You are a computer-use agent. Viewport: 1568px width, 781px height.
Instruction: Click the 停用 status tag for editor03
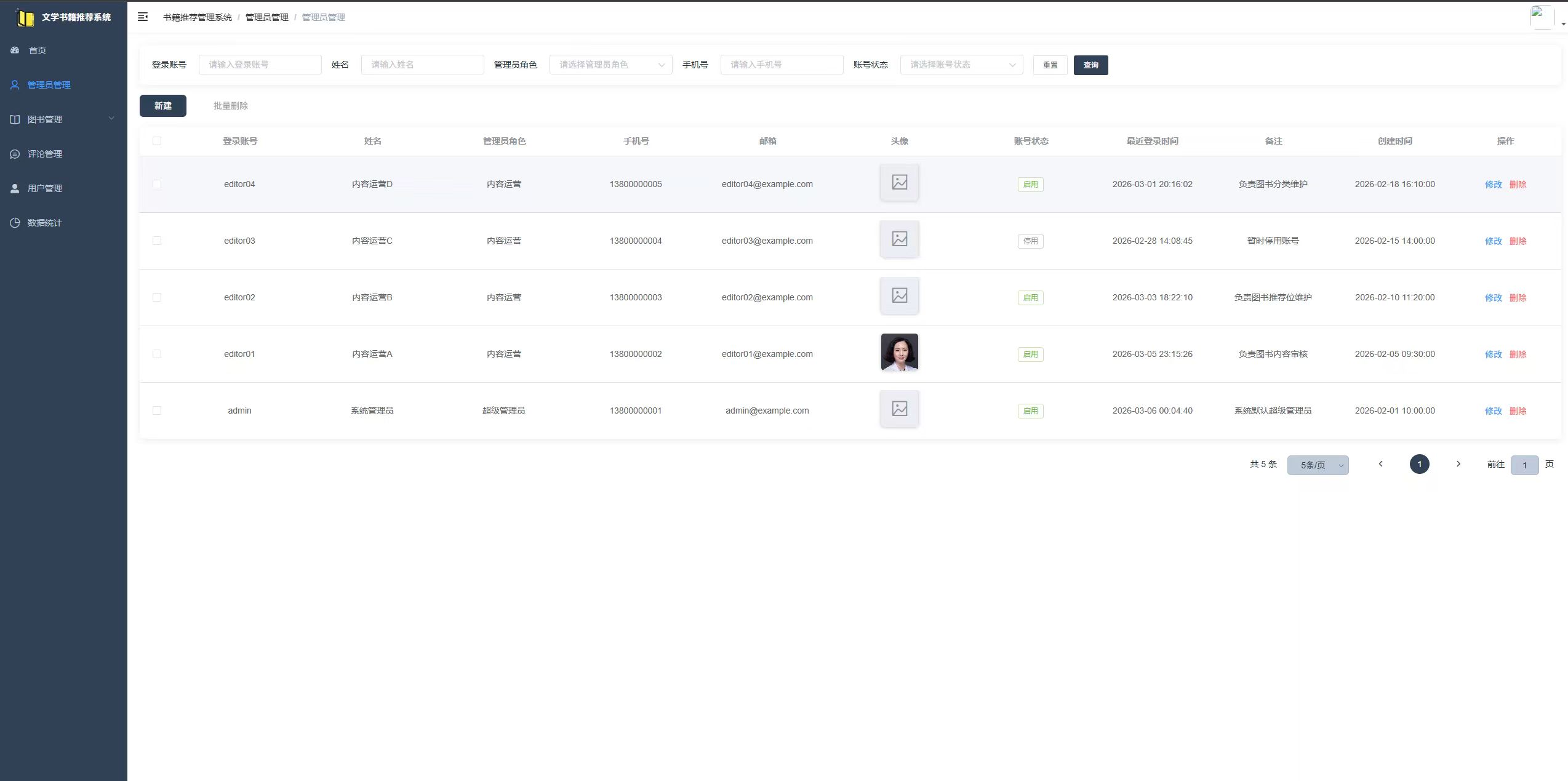[x=1030, y=241]
